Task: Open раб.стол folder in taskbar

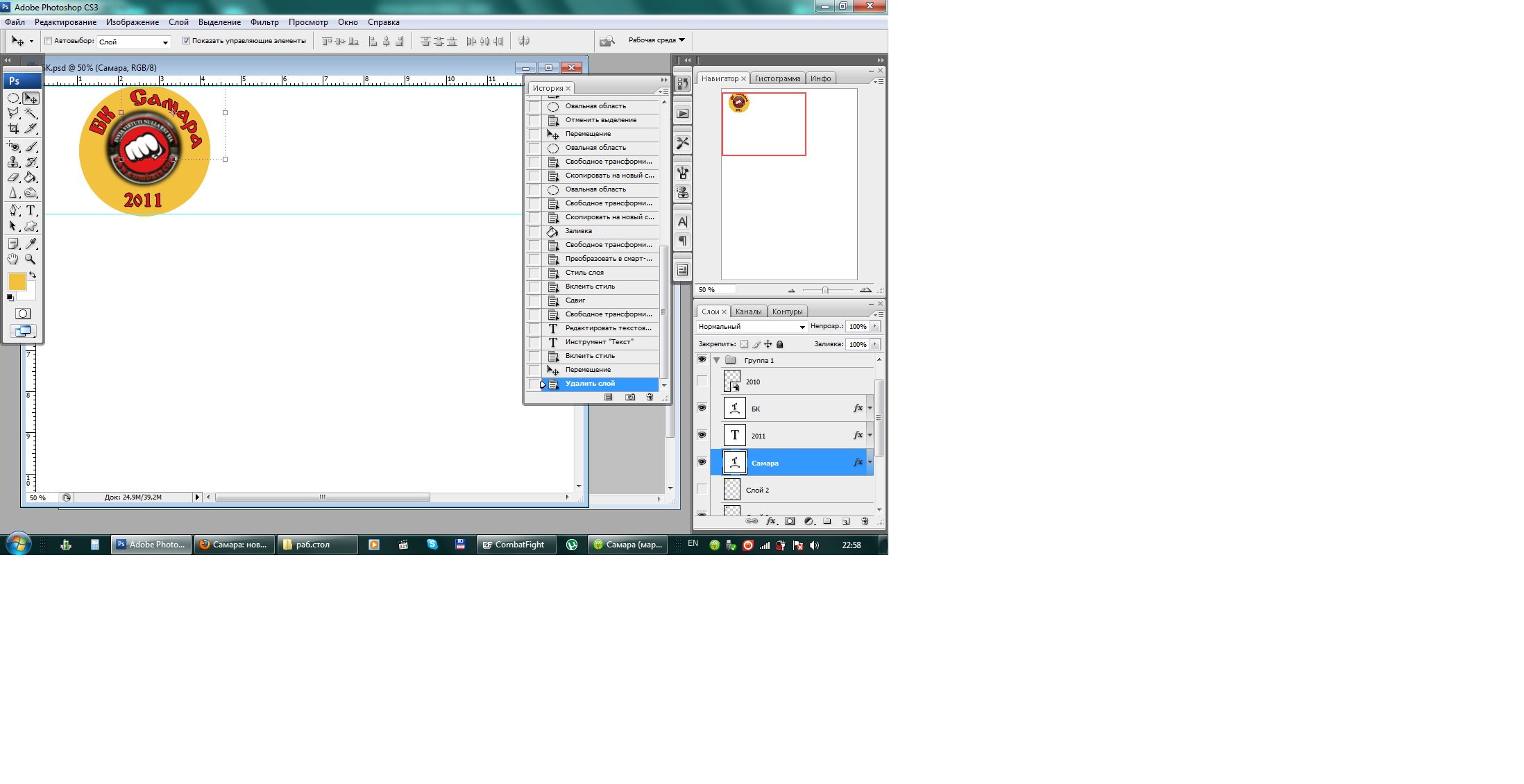Action: click(x=318, y=545)
